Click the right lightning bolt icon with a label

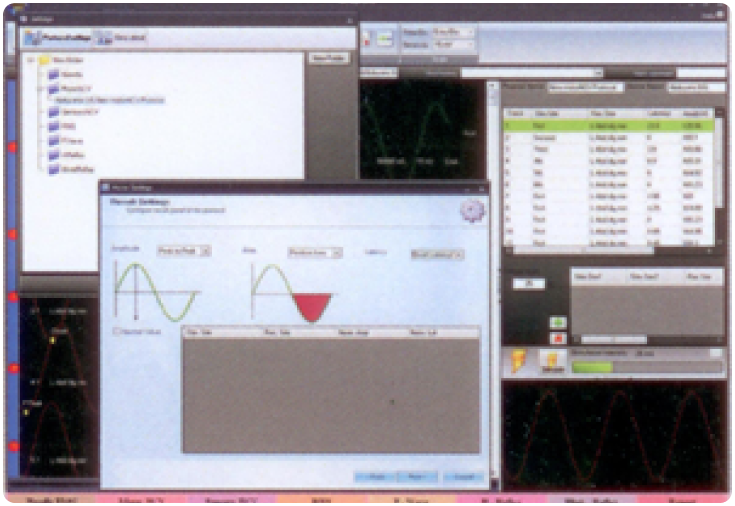tap(553, 362)
